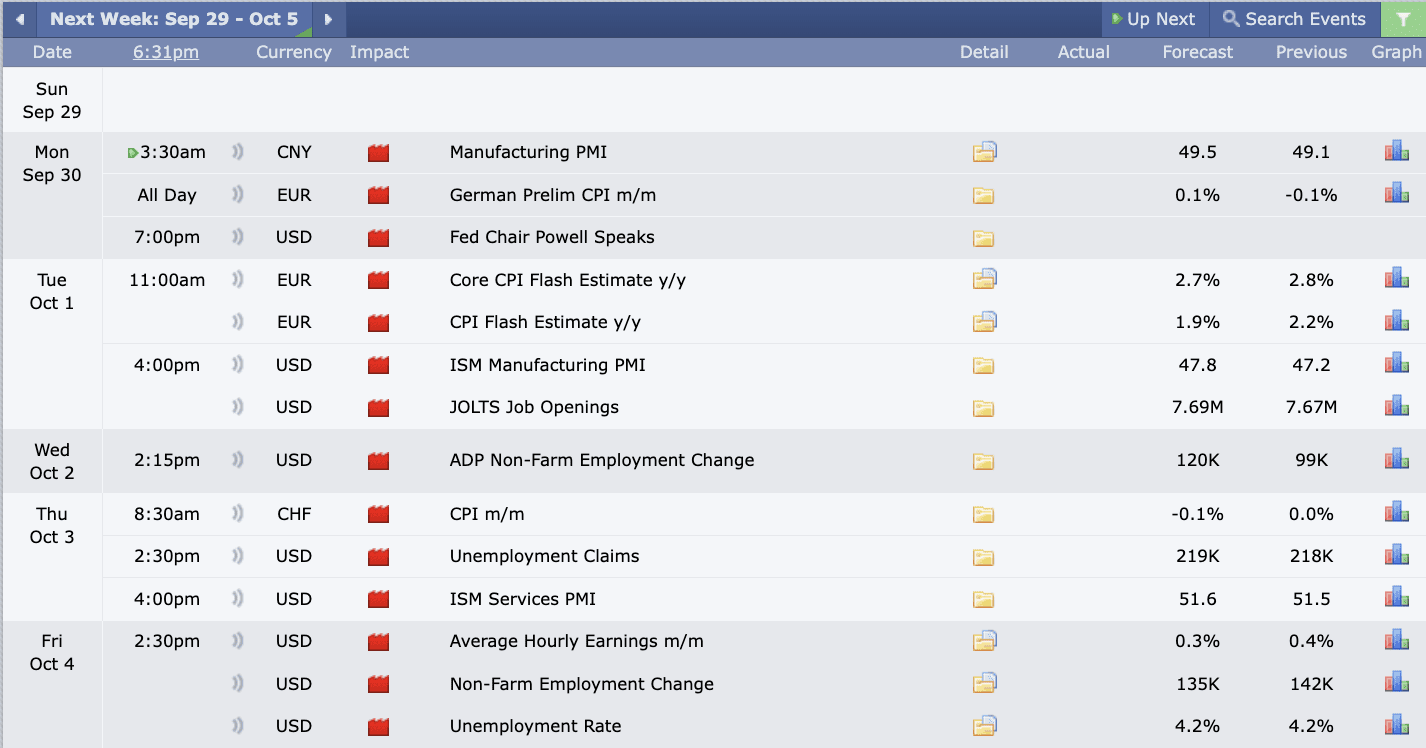Toggle sound alert for German Prelim CPI
Screen dimensions: 1426x748
238,195
